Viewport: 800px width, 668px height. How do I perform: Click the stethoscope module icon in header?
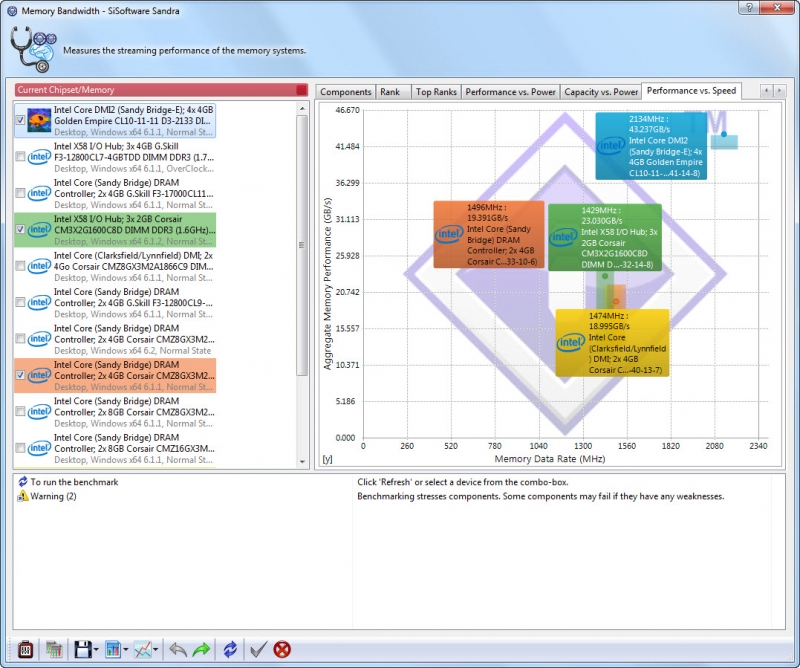click(x=33, y=50)
